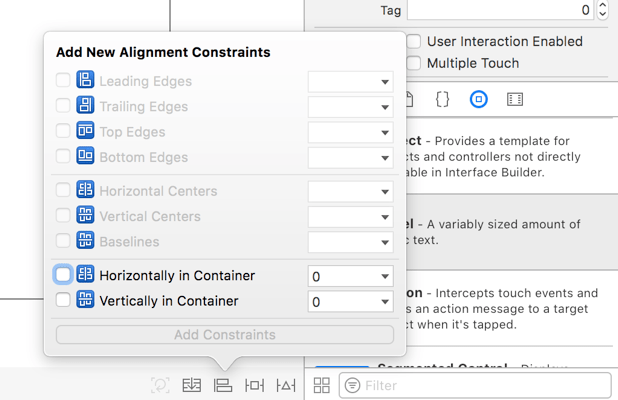Switch library to icon grid view
The width and height of the screenshot is (618, 400).
[x=322, y=385]
